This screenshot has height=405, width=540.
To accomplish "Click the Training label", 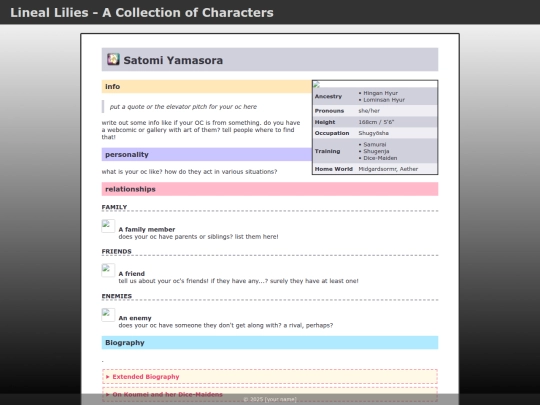I will pyautogui.click(x=327, y=151).
